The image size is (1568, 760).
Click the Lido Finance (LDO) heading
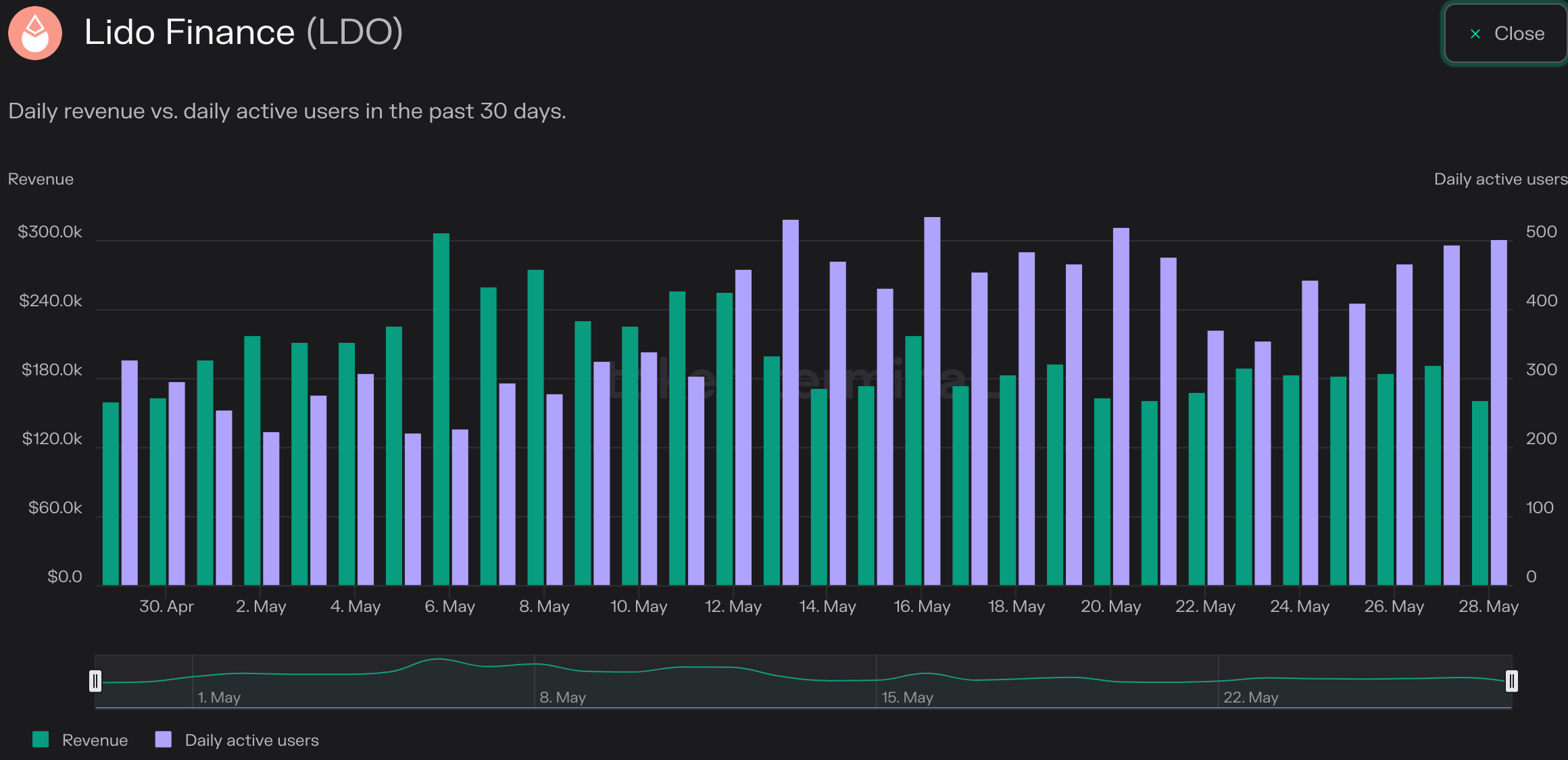(x=243, y=32)
